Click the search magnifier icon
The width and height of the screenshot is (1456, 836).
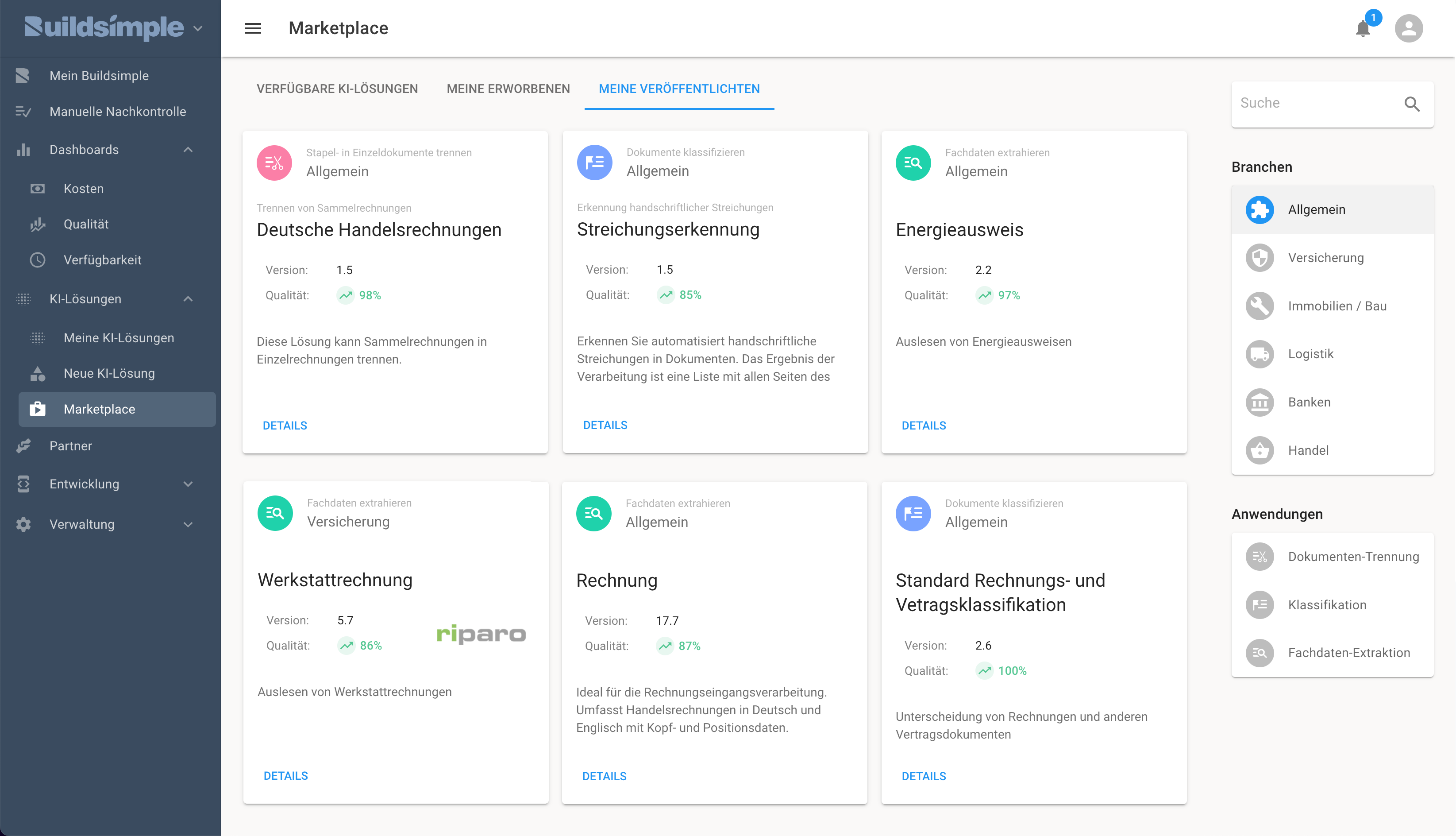[x=1412, y=104]
